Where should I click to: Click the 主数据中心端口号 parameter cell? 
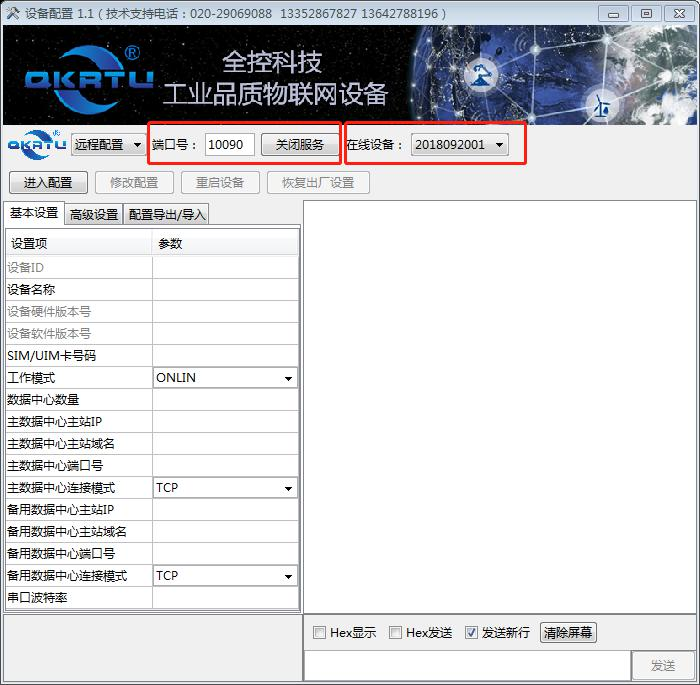225,466
